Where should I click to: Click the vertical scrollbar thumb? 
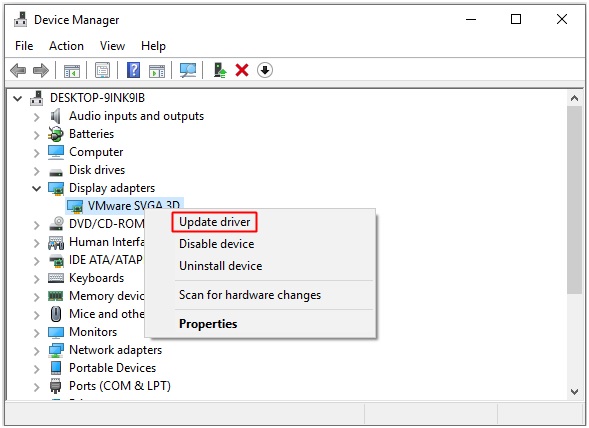point(574,200)
